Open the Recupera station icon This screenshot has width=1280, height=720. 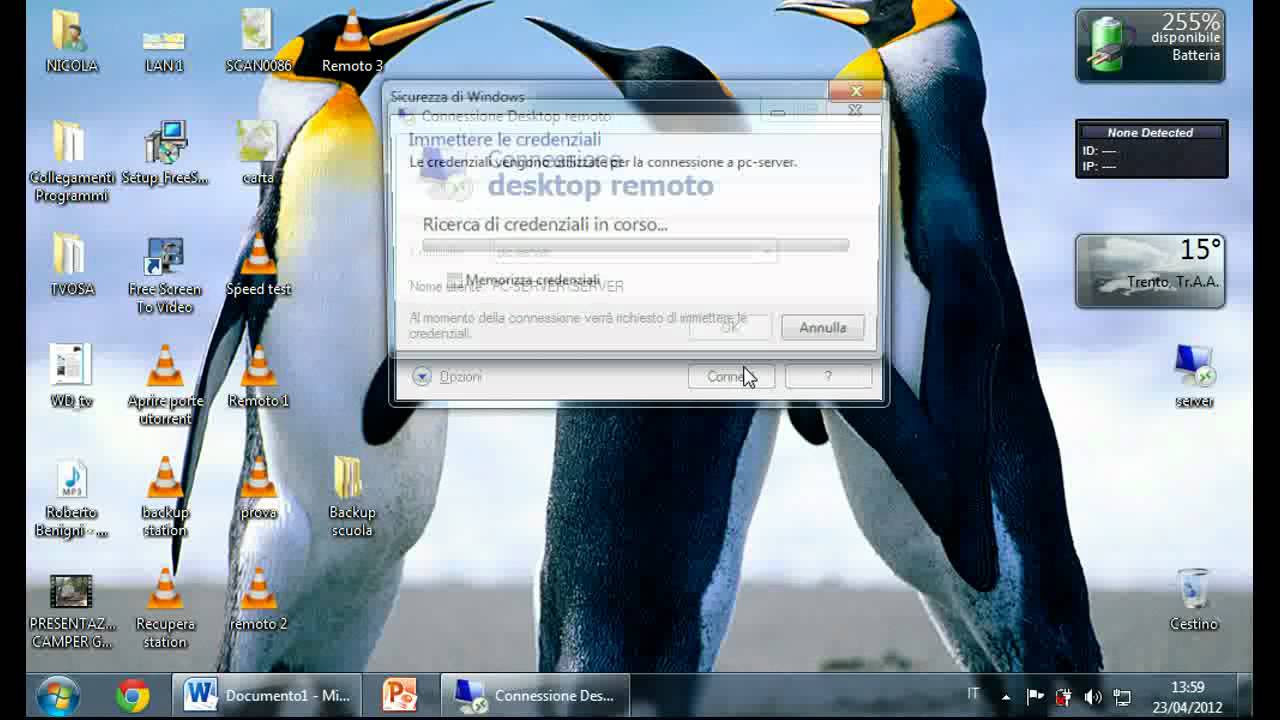coord(165,610)
